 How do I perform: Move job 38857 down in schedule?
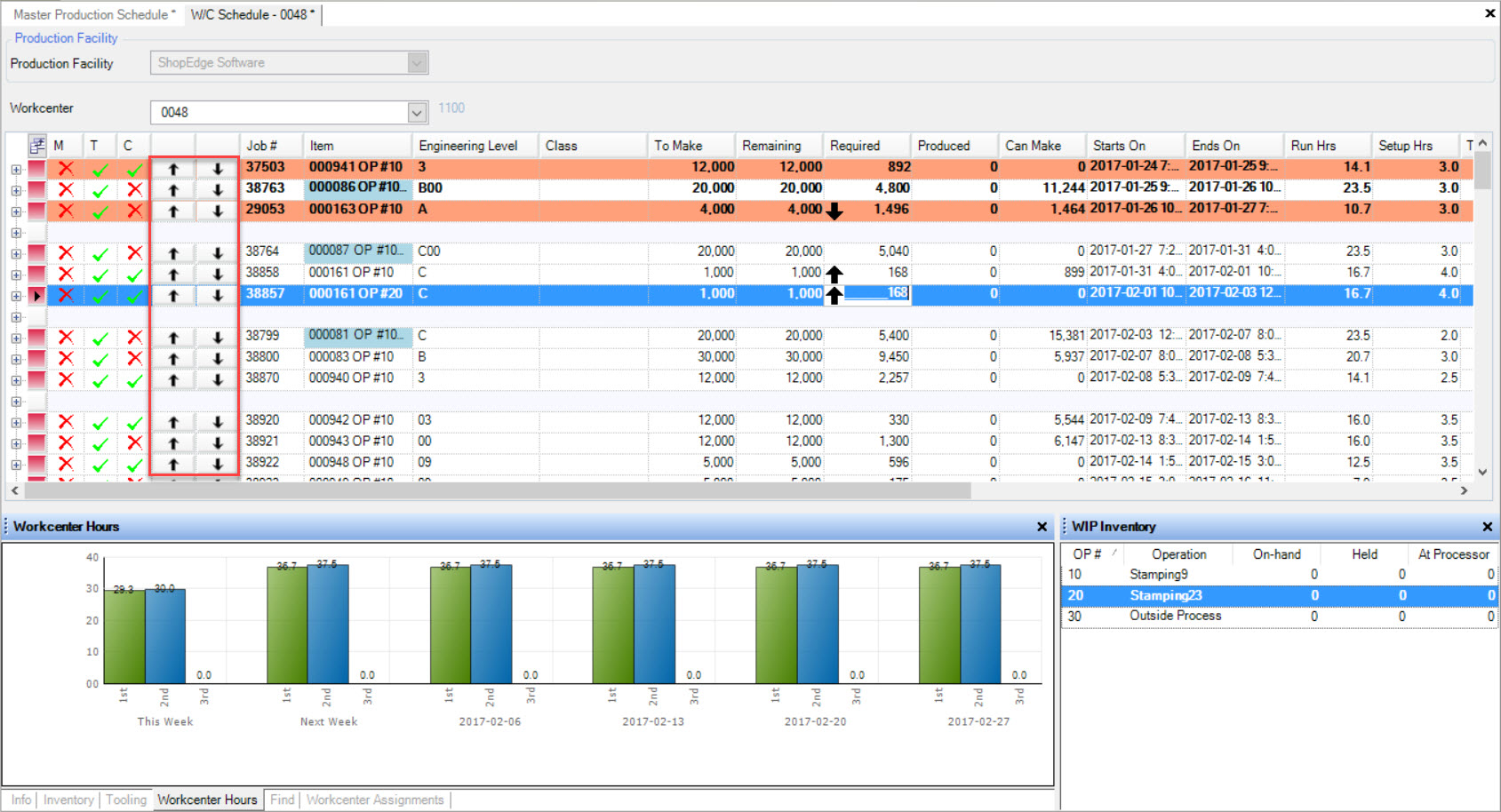click(x=217, y=295)
